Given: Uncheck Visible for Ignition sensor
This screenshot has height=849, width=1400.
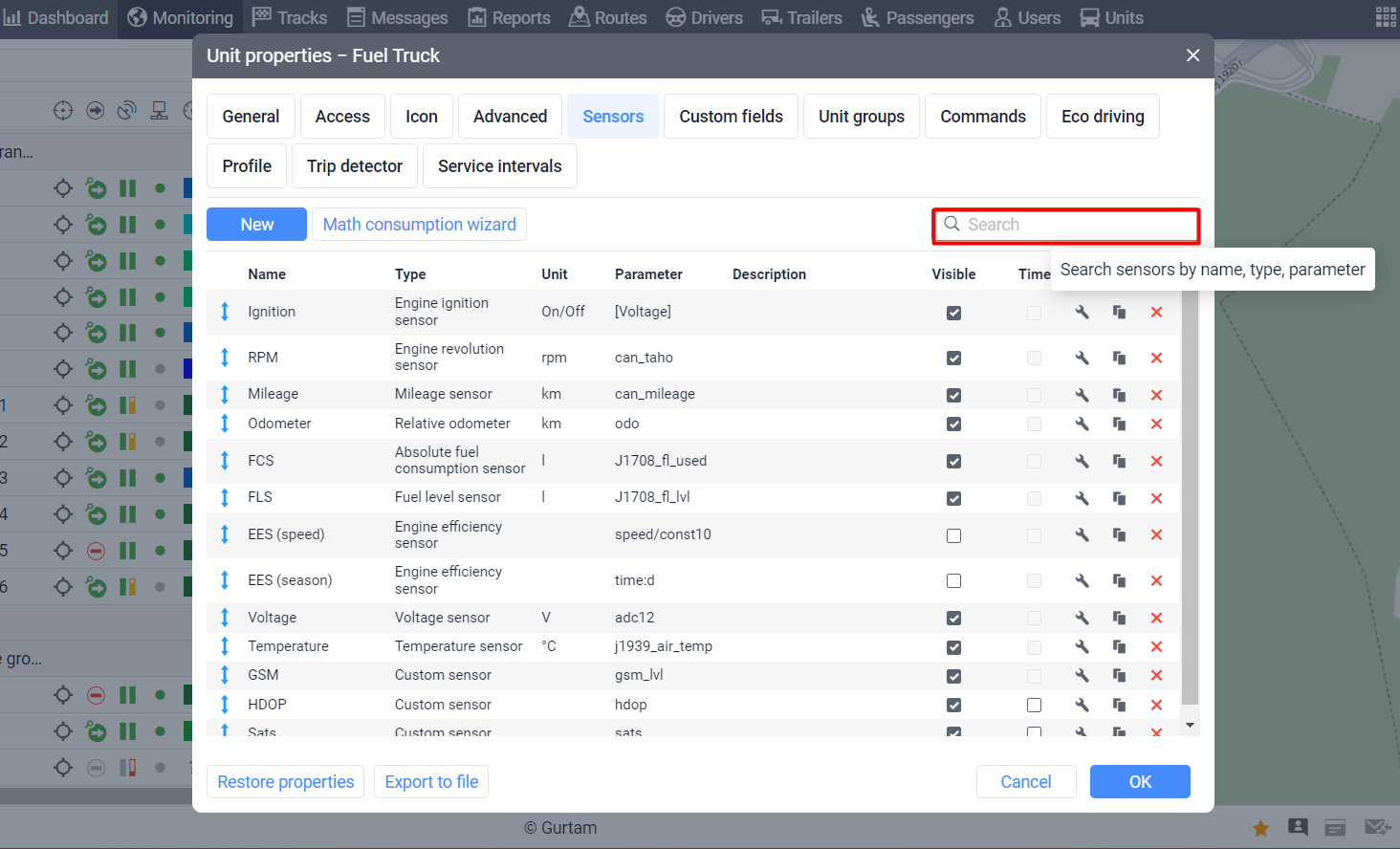Looking at the screenshot, I should click(953, 313).
